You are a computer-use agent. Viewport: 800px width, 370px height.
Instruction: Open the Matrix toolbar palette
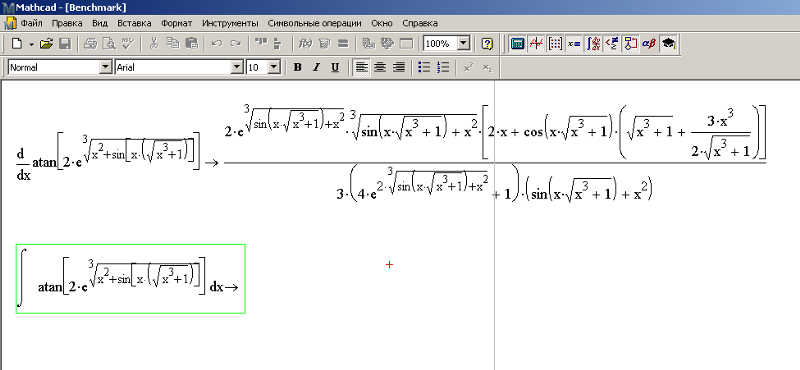click(x=555, y=44)
